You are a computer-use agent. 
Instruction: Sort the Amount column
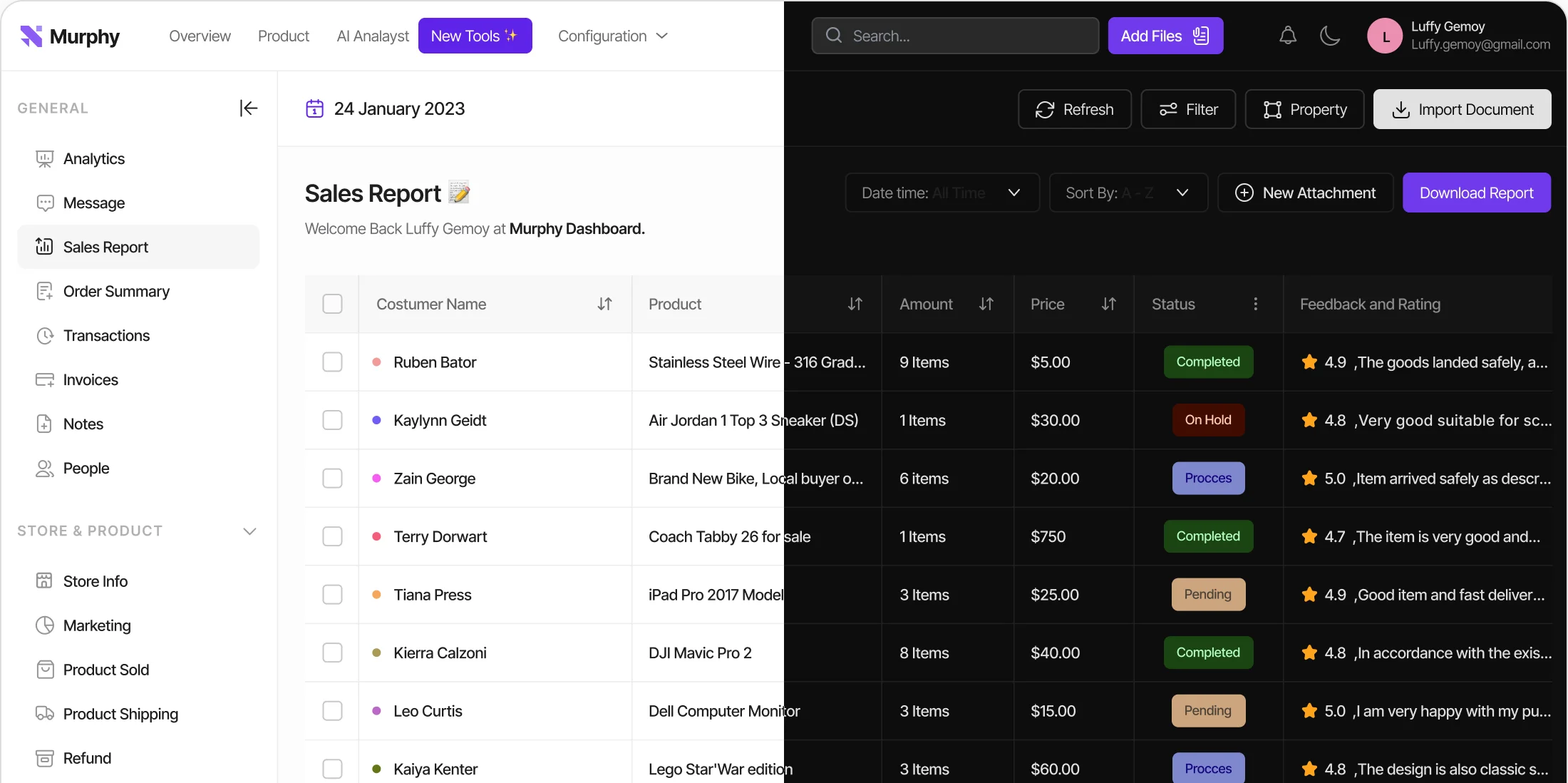(x=986, y=304)
